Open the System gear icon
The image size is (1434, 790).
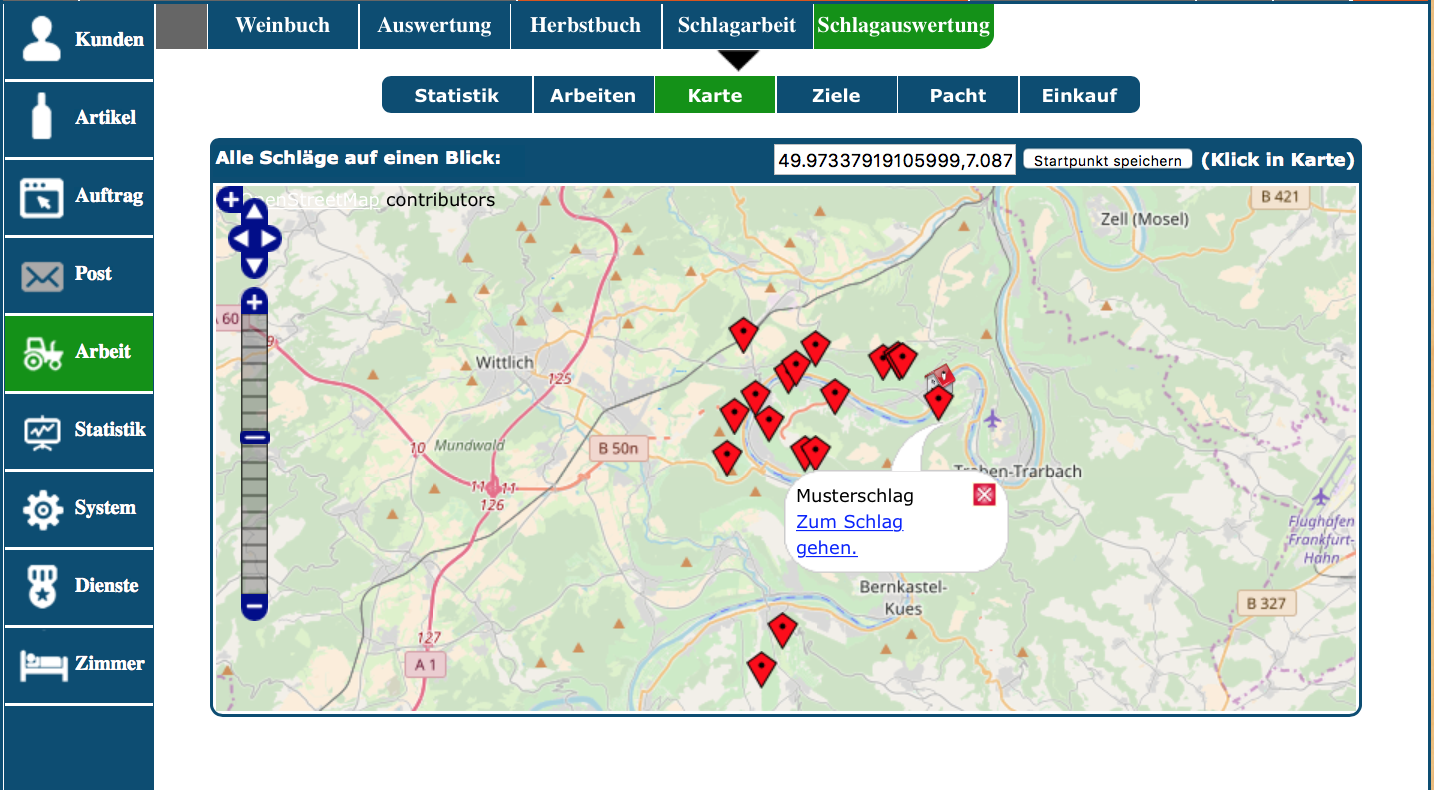42,508
